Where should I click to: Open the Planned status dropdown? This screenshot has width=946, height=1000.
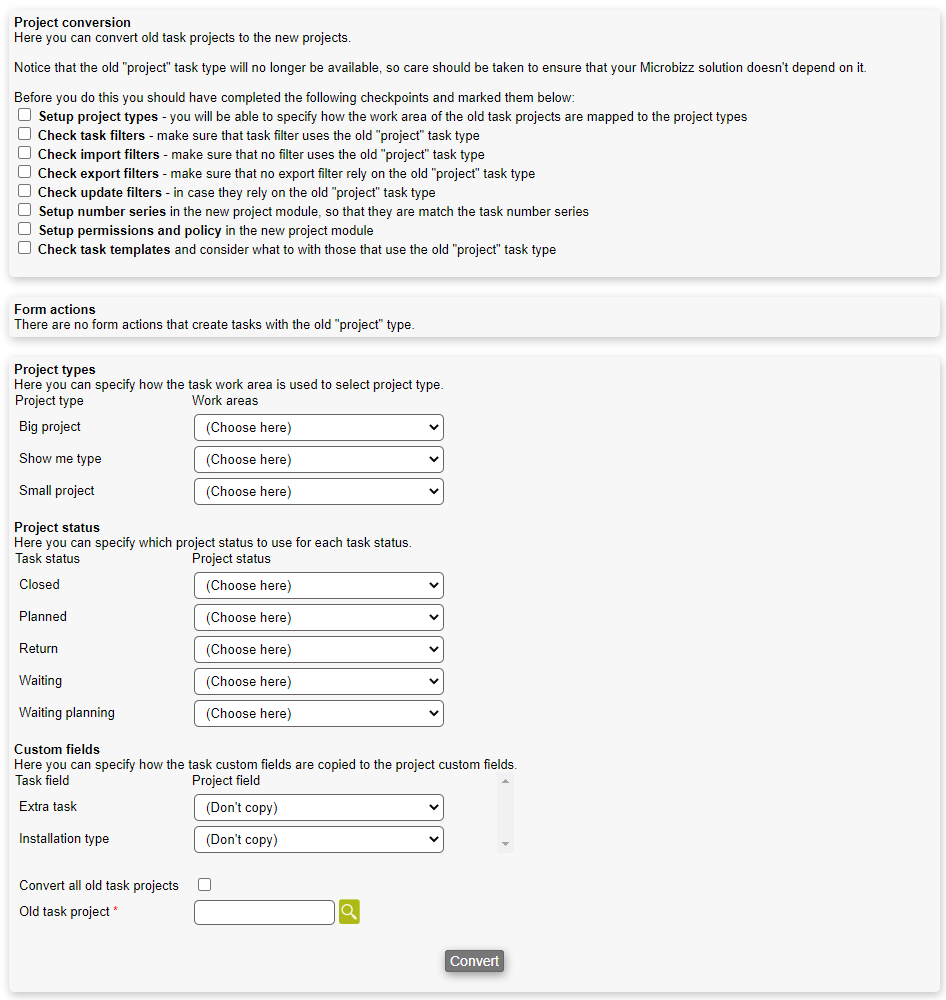pyautogui.click(x=319, y=618)
